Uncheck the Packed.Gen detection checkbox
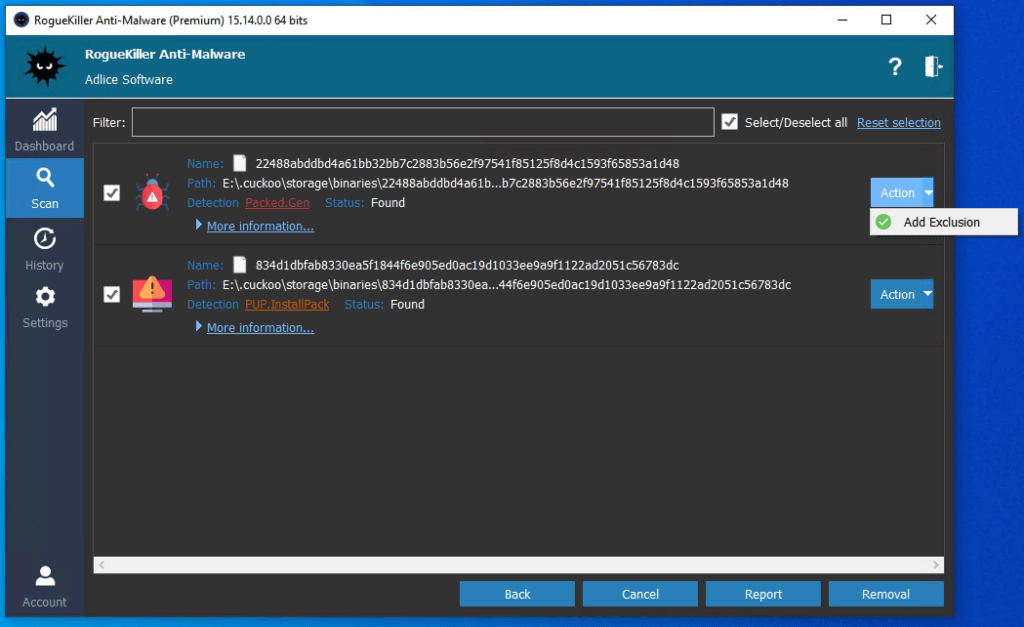Viewport: 1024px width, 627px height. (112, 193)
